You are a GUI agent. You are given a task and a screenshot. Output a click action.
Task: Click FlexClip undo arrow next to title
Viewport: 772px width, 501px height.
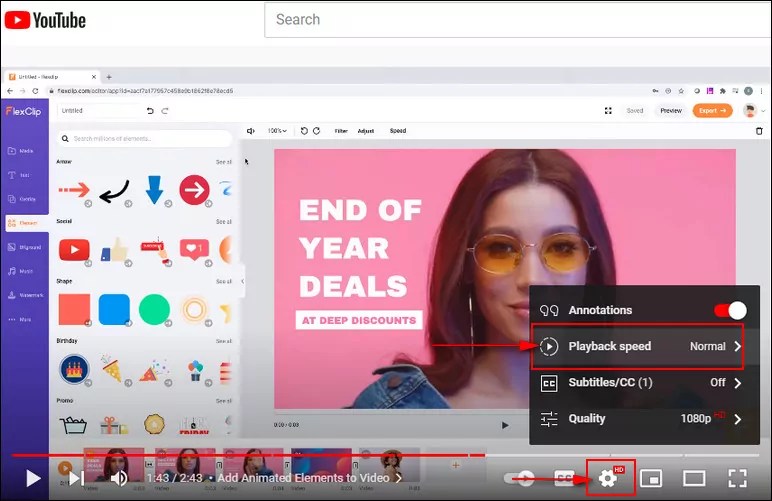(x=150, y=111)
